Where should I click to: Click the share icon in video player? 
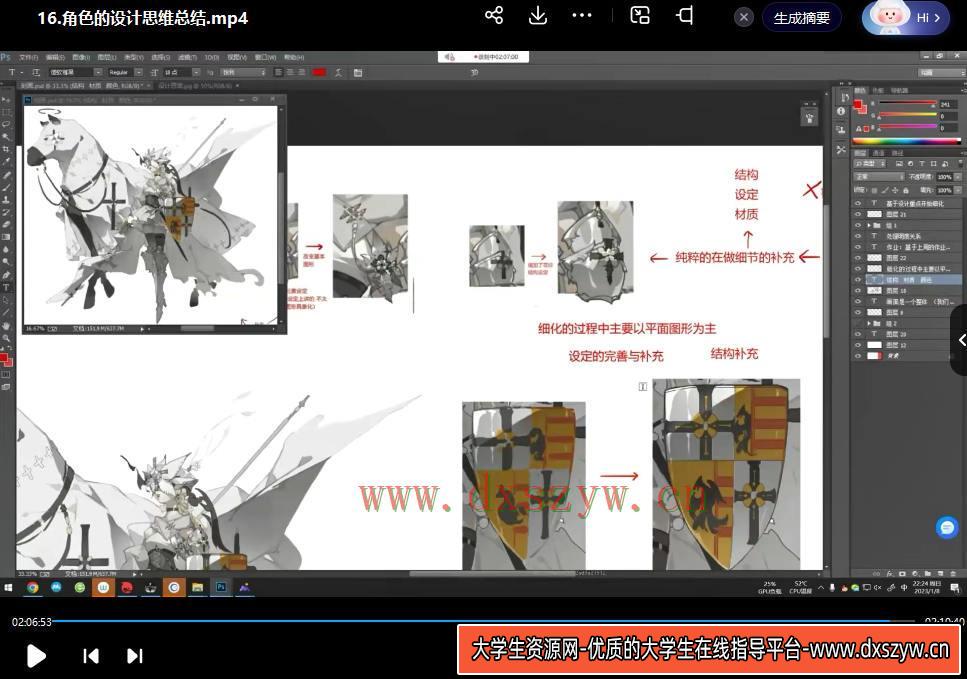pyautogui.click(x=494, y=15)
